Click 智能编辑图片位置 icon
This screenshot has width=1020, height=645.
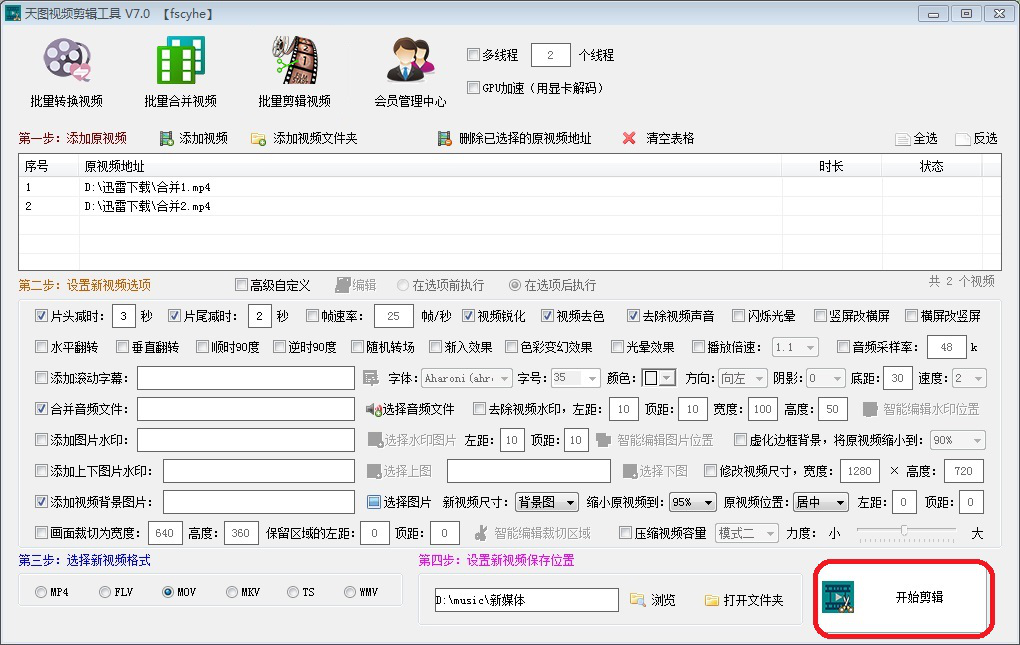click(x=604, y=440)
